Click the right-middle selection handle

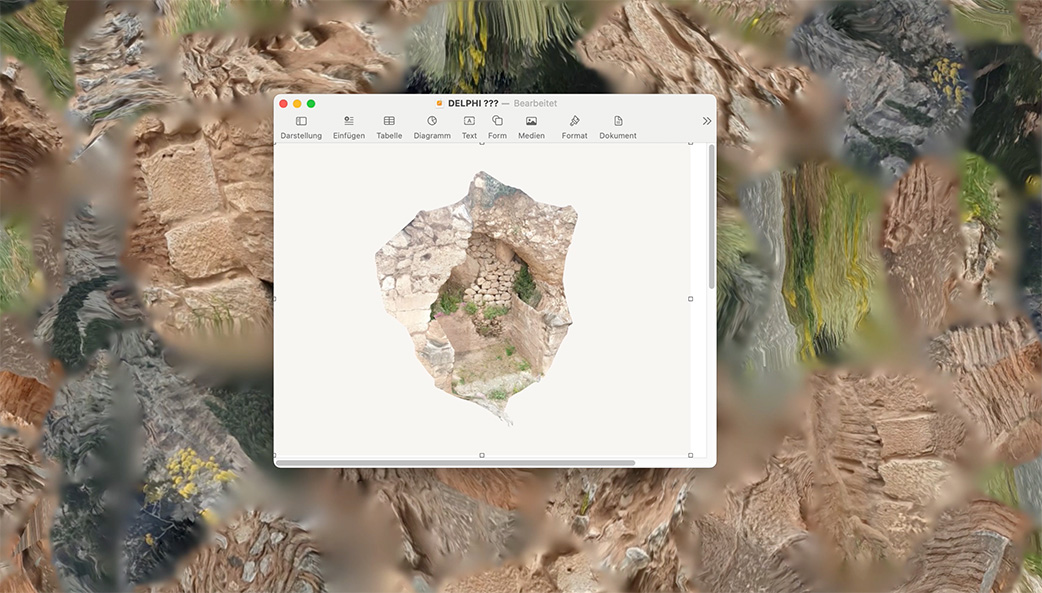click(x=690, y=299)
